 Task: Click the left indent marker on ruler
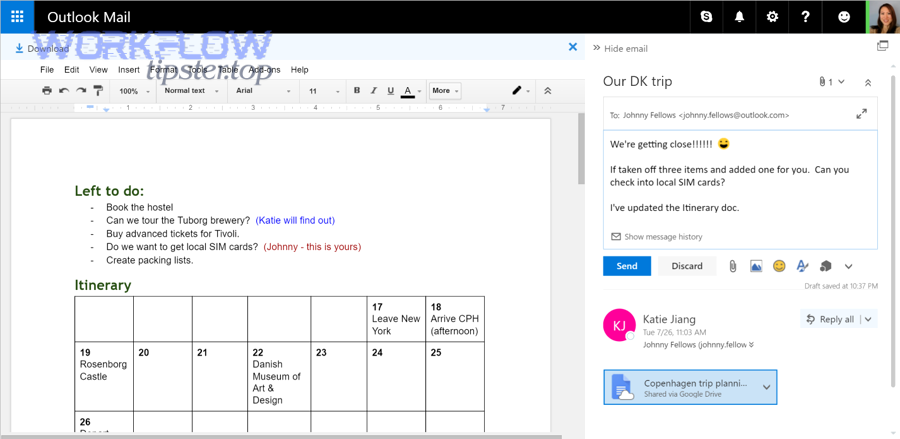tap(106, 109)
